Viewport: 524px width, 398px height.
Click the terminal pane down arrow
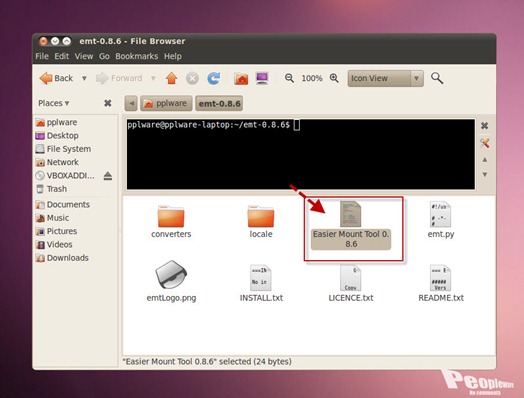[485, 175]
